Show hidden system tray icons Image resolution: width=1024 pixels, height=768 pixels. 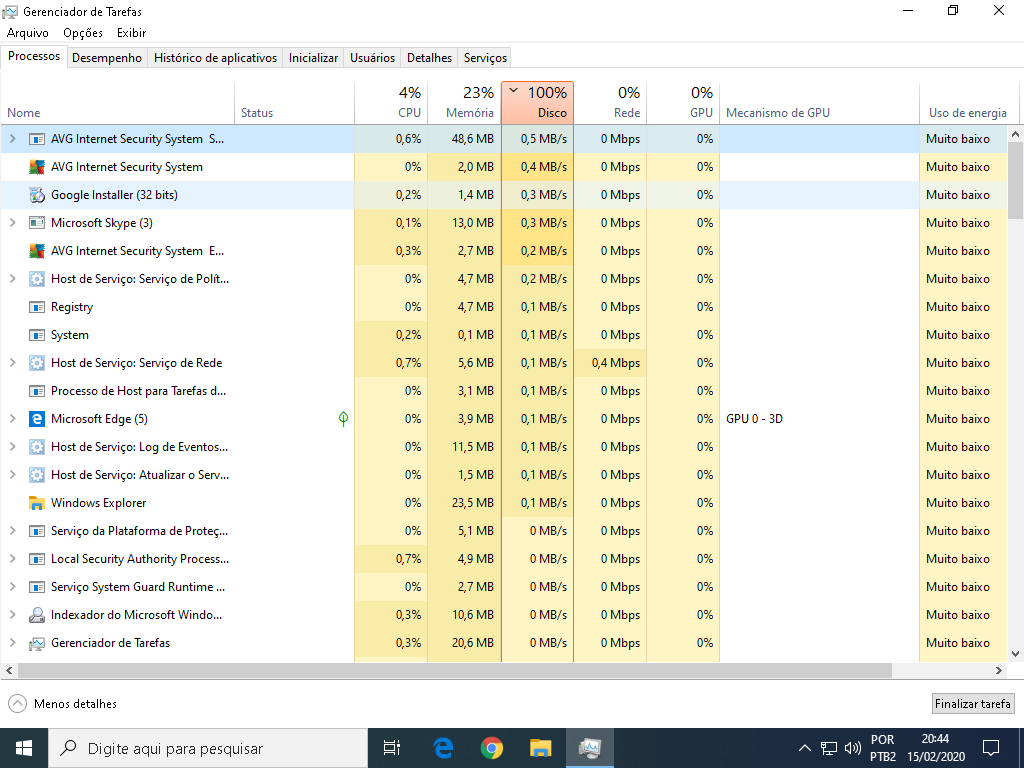pos(805,748)
